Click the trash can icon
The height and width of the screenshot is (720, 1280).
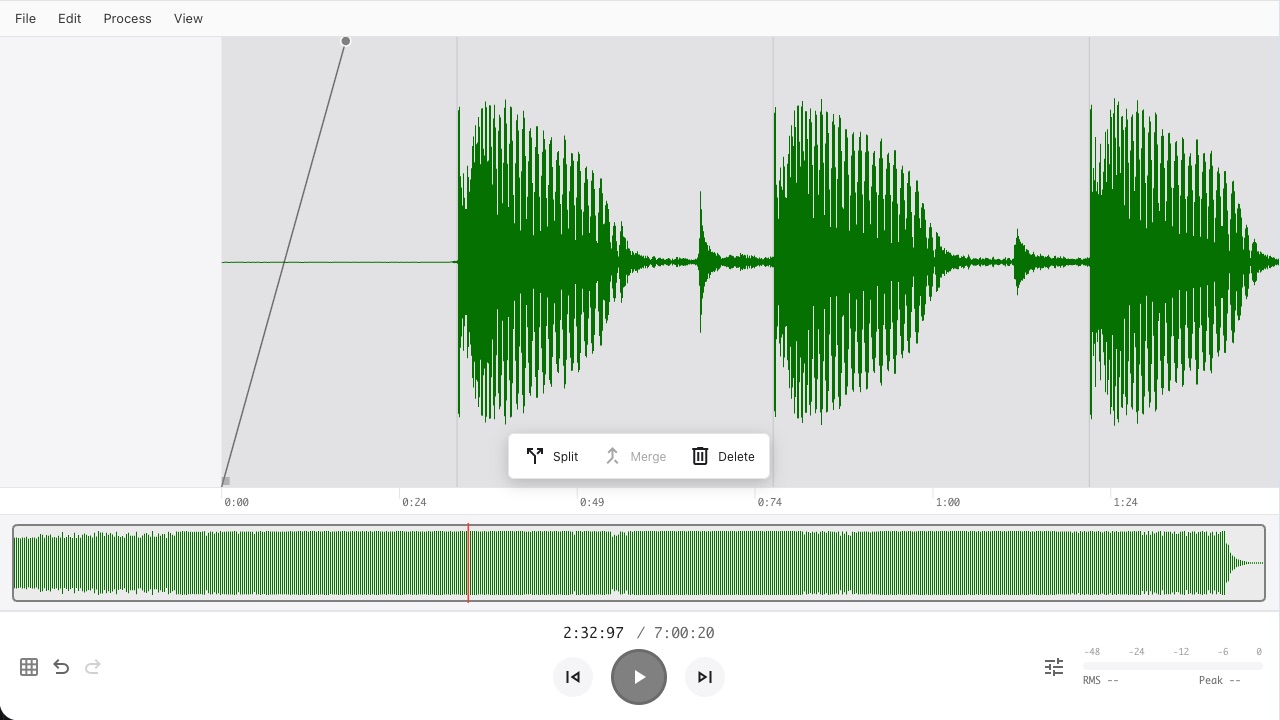700,456
